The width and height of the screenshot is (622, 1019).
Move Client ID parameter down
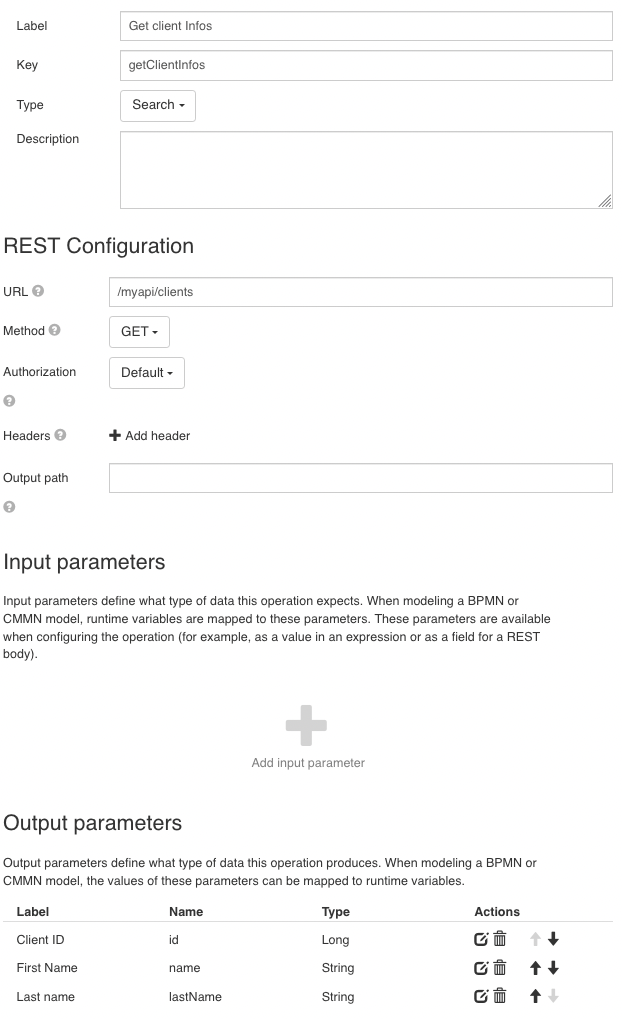552,940
